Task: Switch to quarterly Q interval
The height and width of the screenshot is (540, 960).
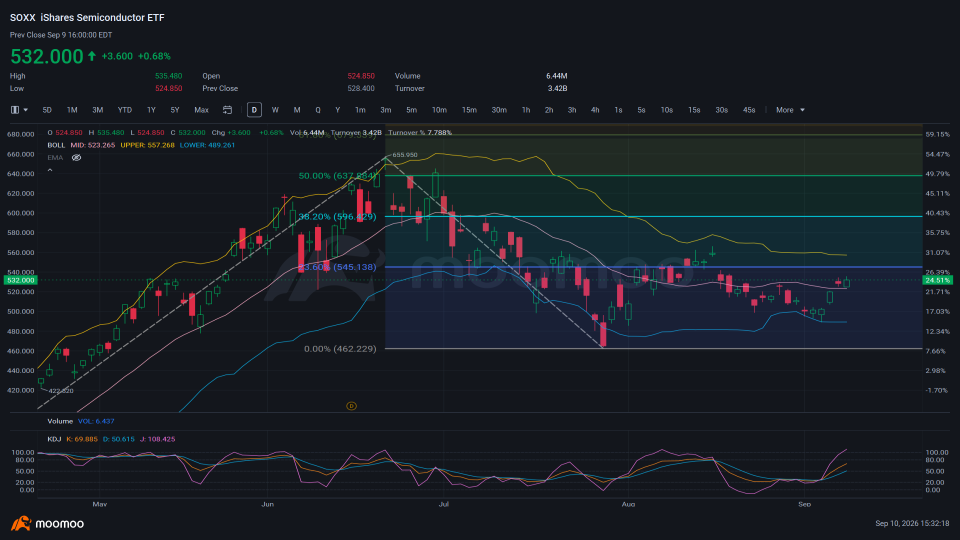Action: 318,110
